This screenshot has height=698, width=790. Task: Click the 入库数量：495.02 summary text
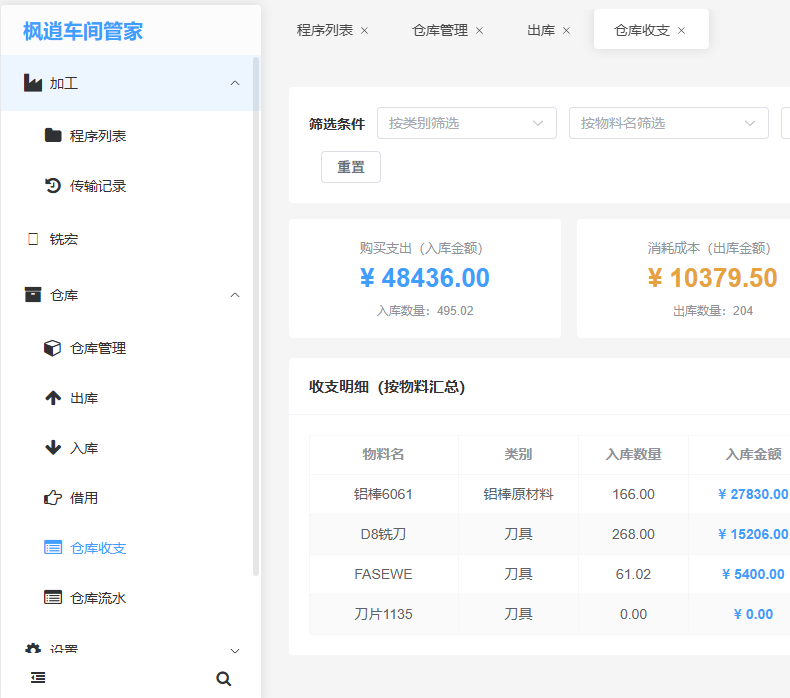(x=425, y=310)
